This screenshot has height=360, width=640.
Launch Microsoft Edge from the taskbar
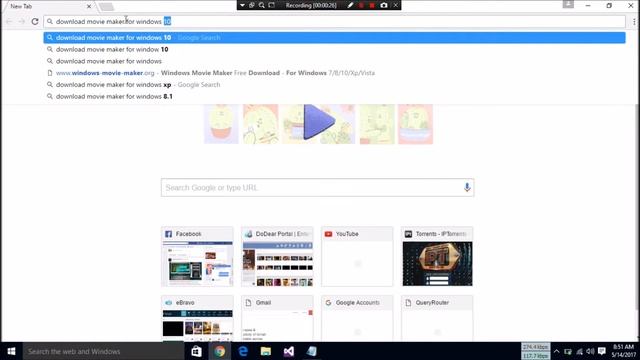click(x=243, y=351)
